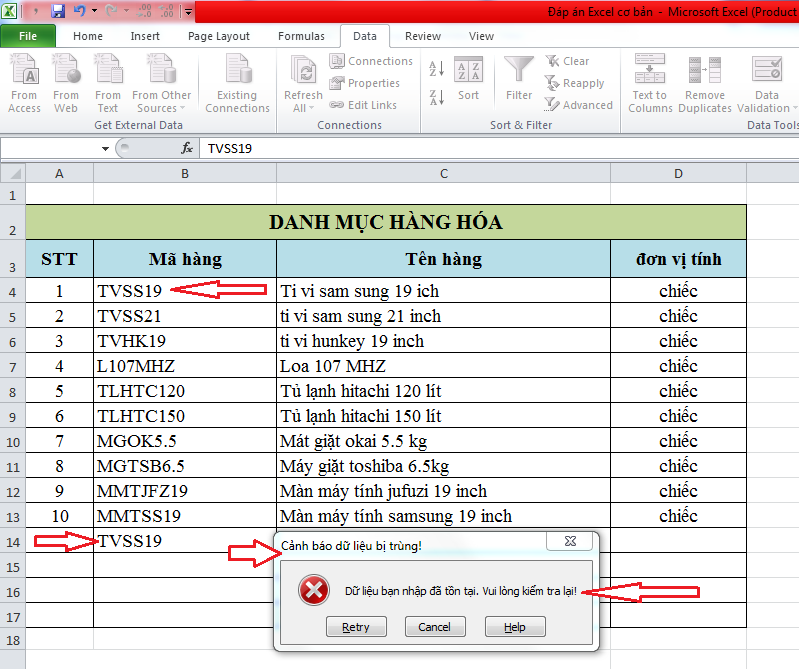
Task: Select column D header
Action: (x=678, y=174)
